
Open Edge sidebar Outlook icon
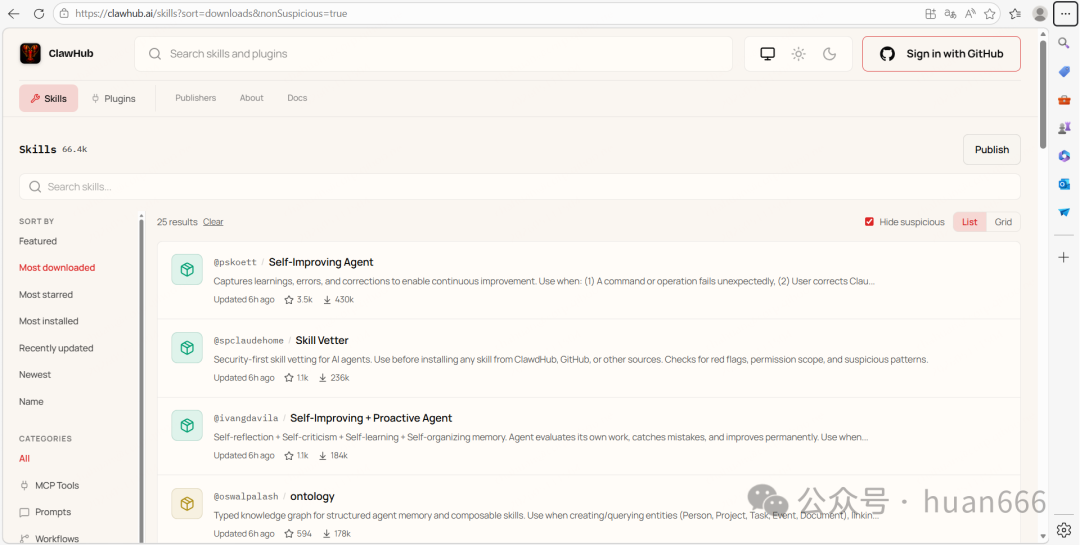[x=1064, y=184]
